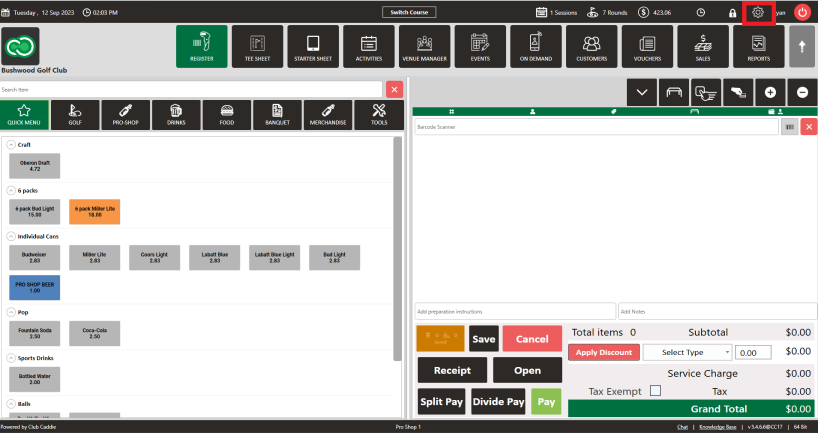The image size is (818, 433).
Task: Select the Pro-Shop category tab
Action: coord(126,115)
